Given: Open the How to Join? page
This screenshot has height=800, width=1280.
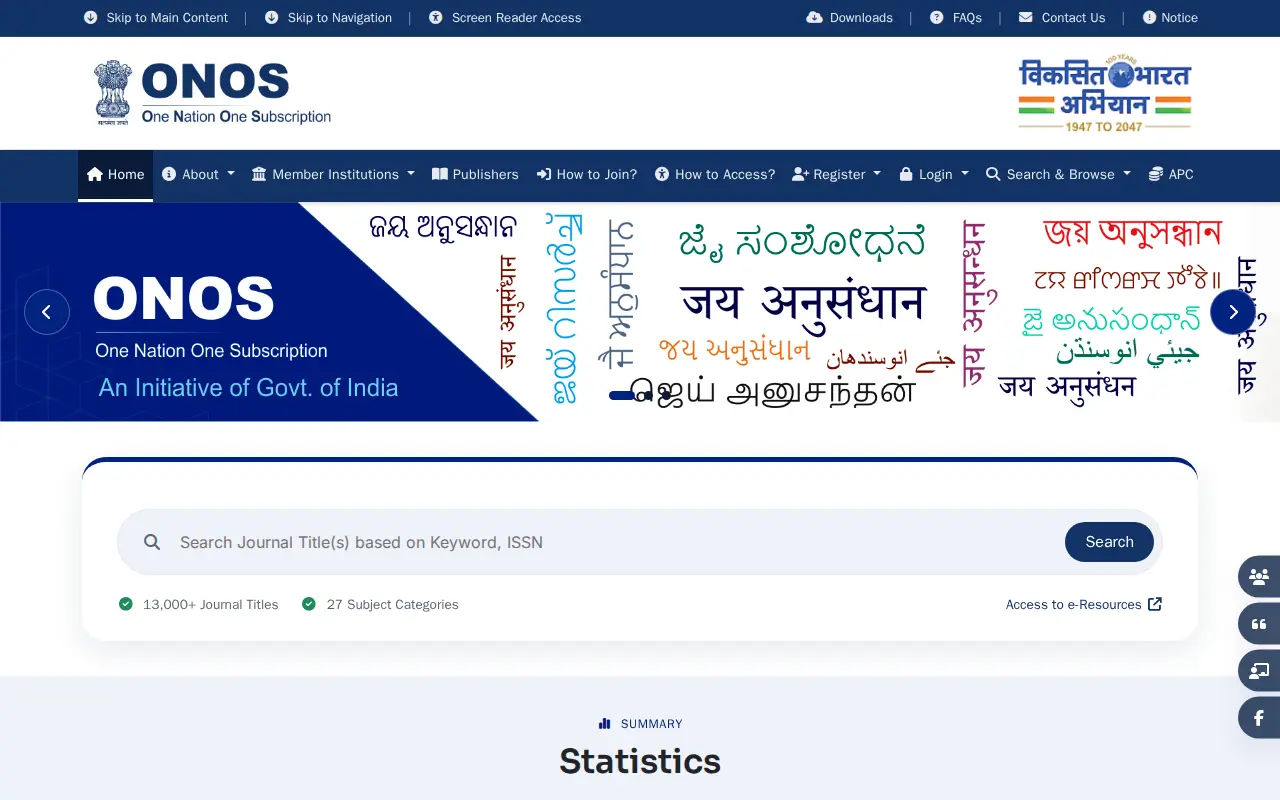Looking at the screenshot, I should pyautogui.click(x=586, y=174).
